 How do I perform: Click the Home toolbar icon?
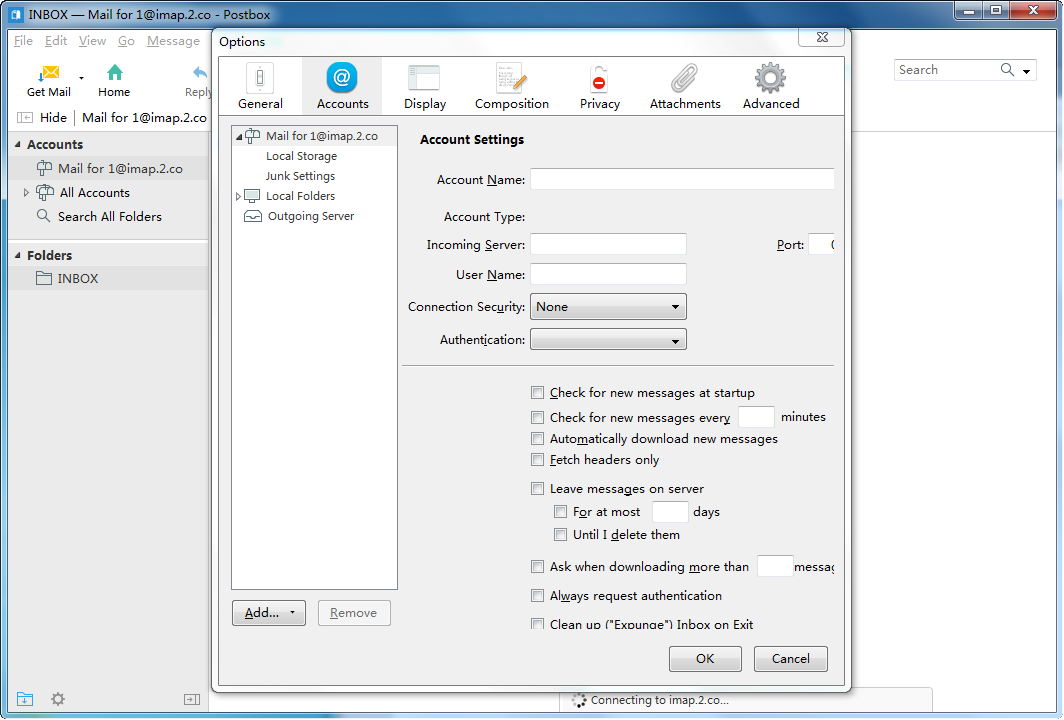(x=115, y=73)
